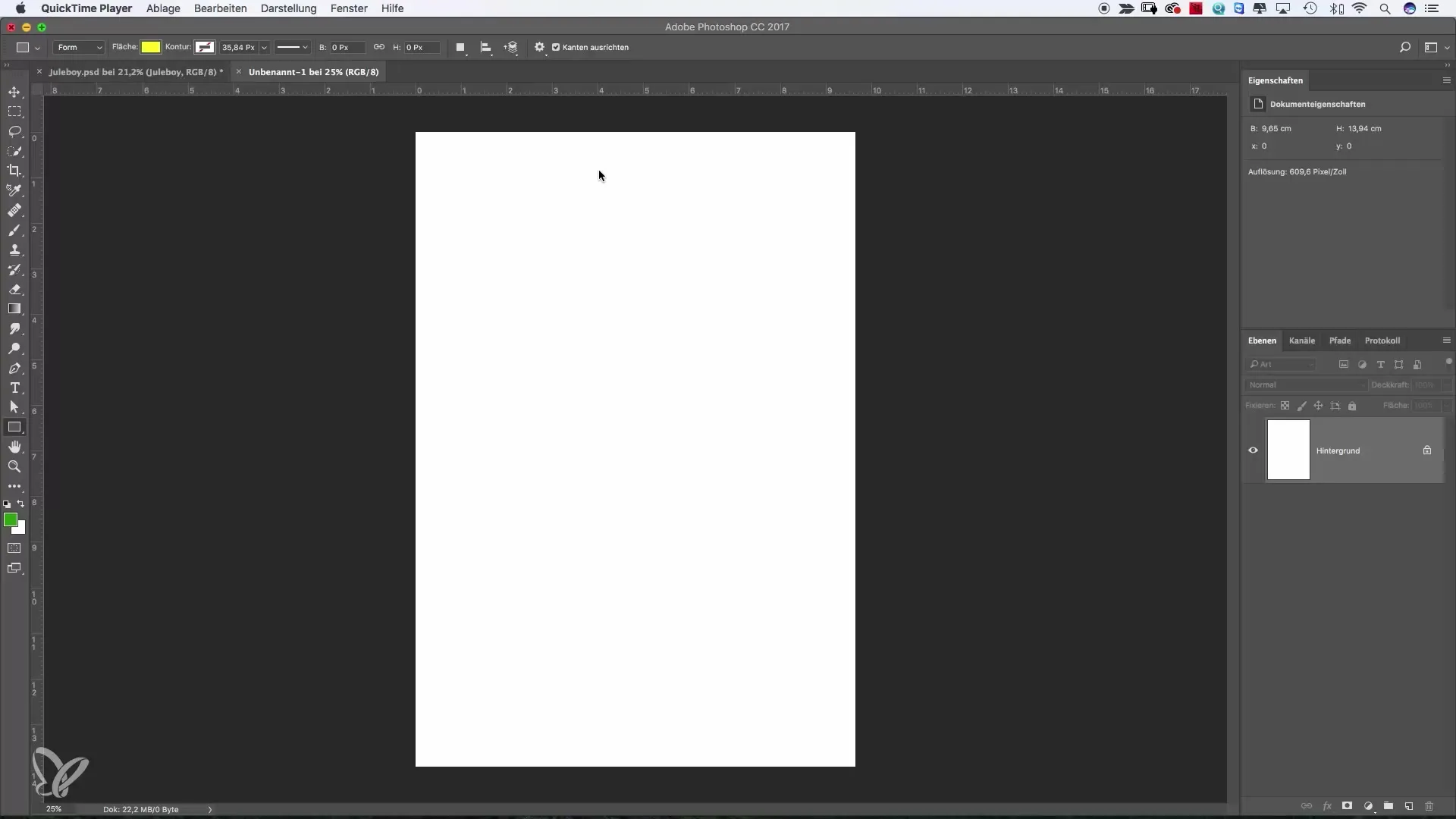1456x819 pixels.
Task: Select the Type tool
Action: click(x=14, y=388)
